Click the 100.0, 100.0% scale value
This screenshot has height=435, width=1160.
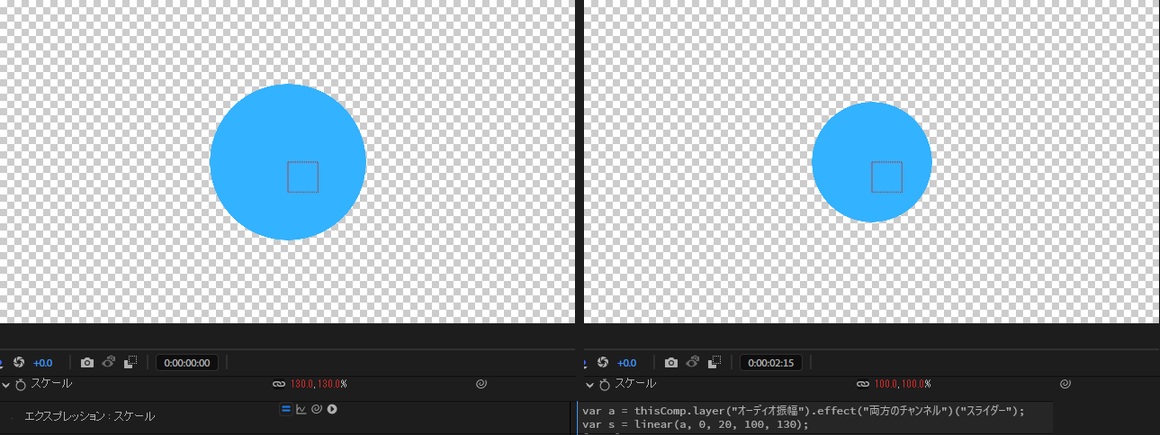point(903,385)
